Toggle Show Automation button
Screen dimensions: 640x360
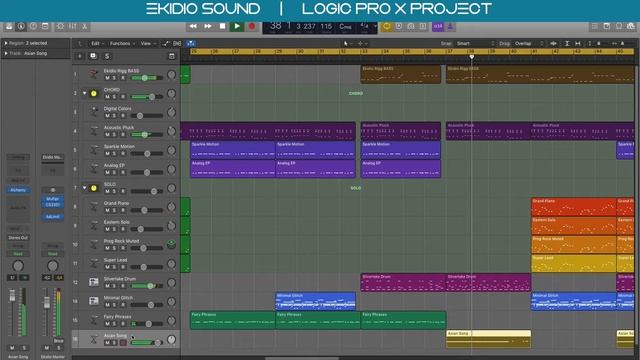166,43
